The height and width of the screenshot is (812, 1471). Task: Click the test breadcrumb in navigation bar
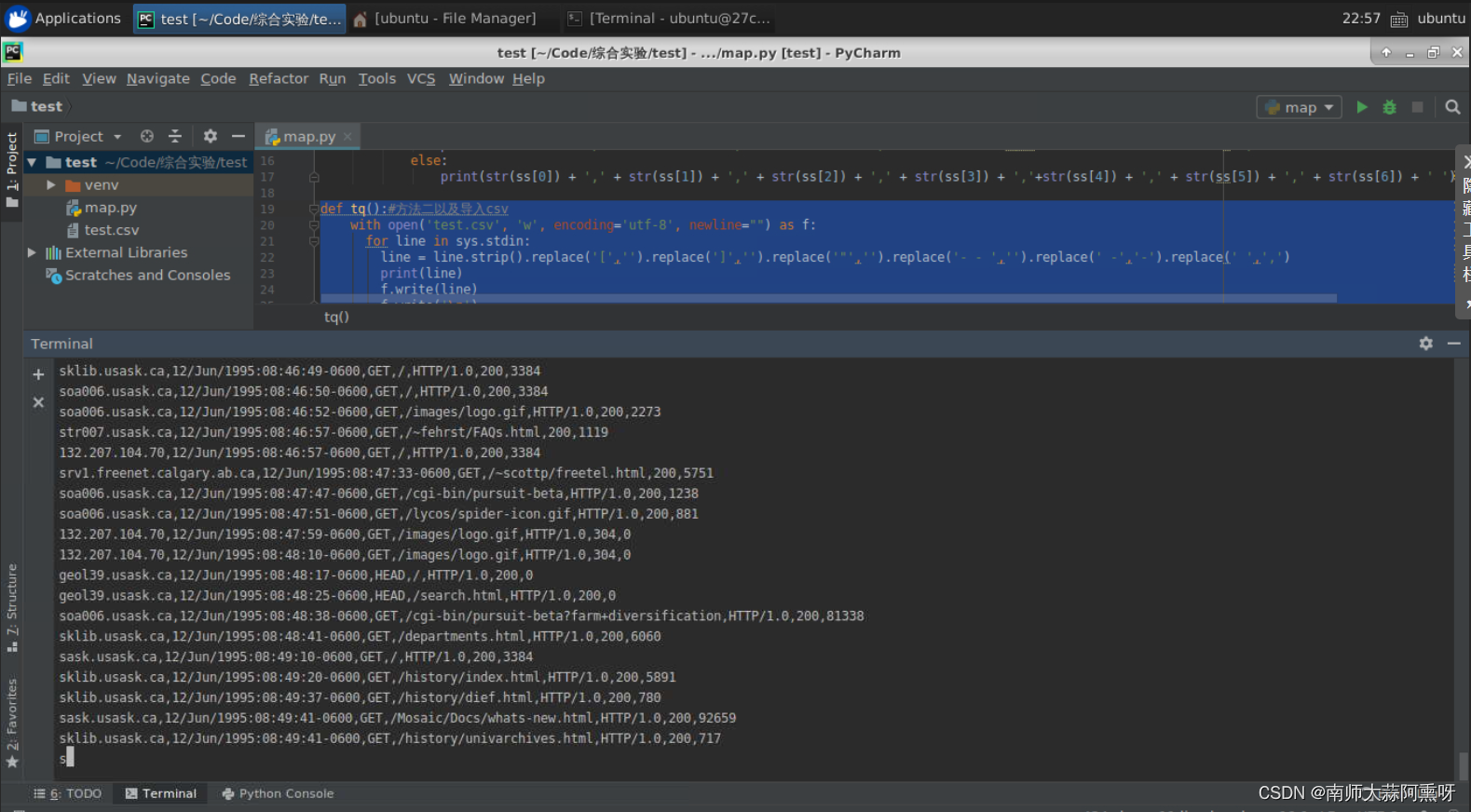coord(37,107)
